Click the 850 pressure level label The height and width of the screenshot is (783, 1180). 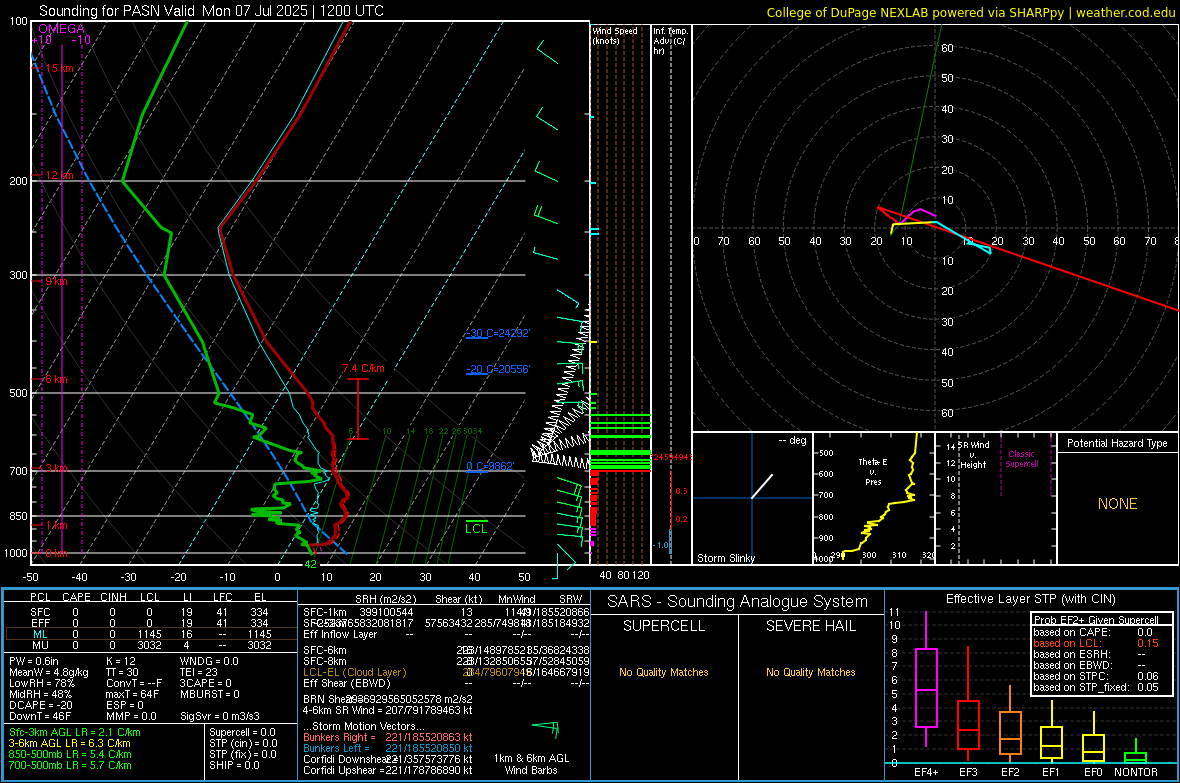[18, 516]
